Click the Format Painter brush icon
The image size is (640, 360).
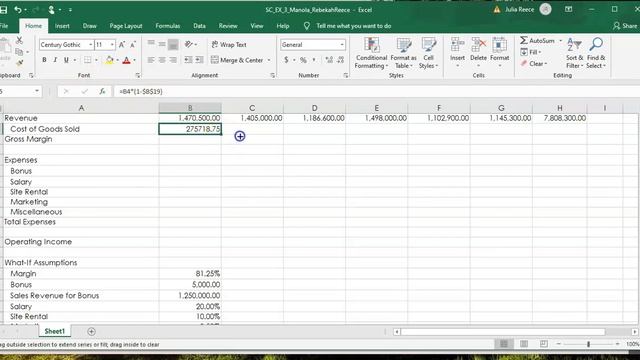(x=19, y=63)
